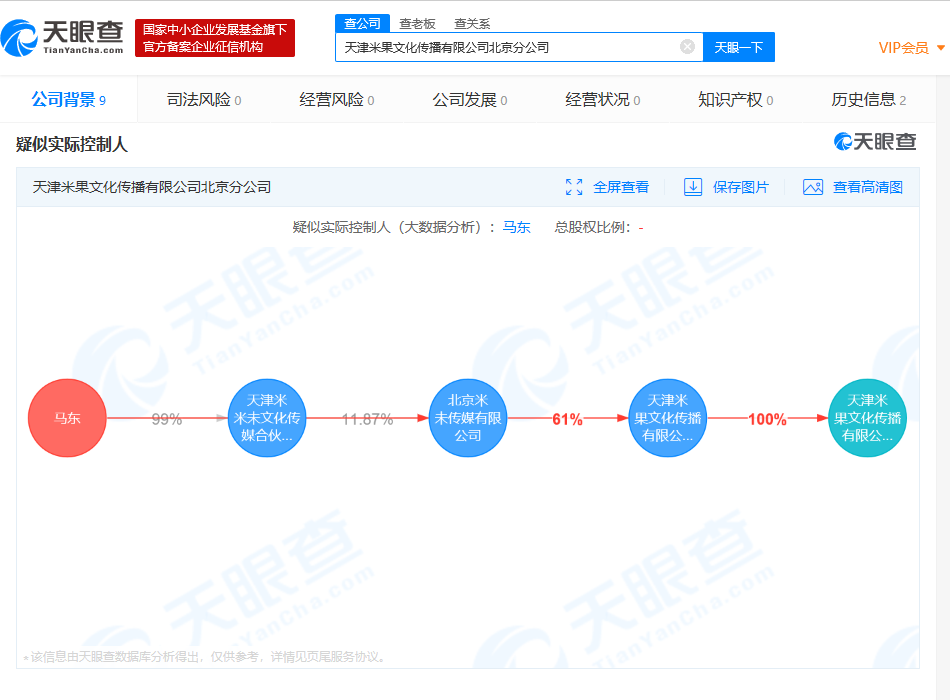Click the 总股权比例 label
Screen dimensions: 950x700
(x=592, y=227)
